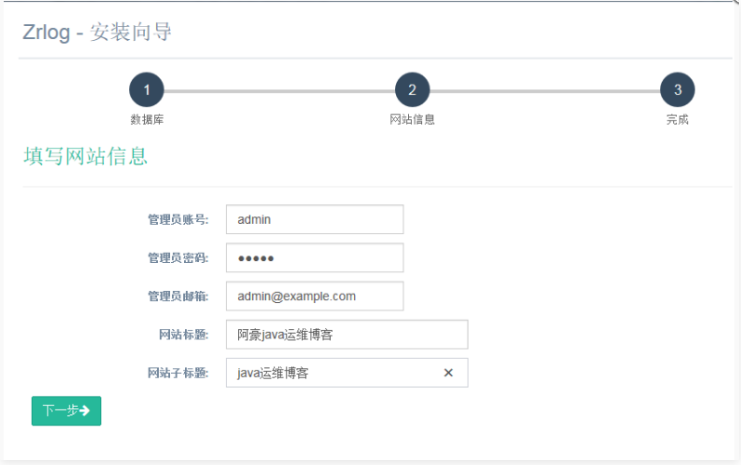Focus the 网站标题 input field
Screen dimensions: 741x465
346,335
